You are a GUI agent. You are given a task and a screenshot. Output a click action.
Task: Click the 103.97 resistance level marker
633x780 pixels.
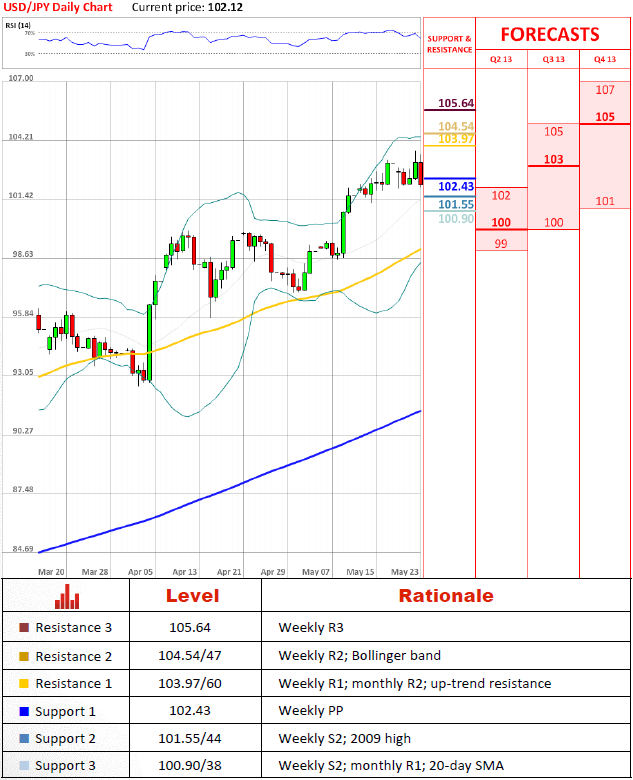tap(456, 138)
